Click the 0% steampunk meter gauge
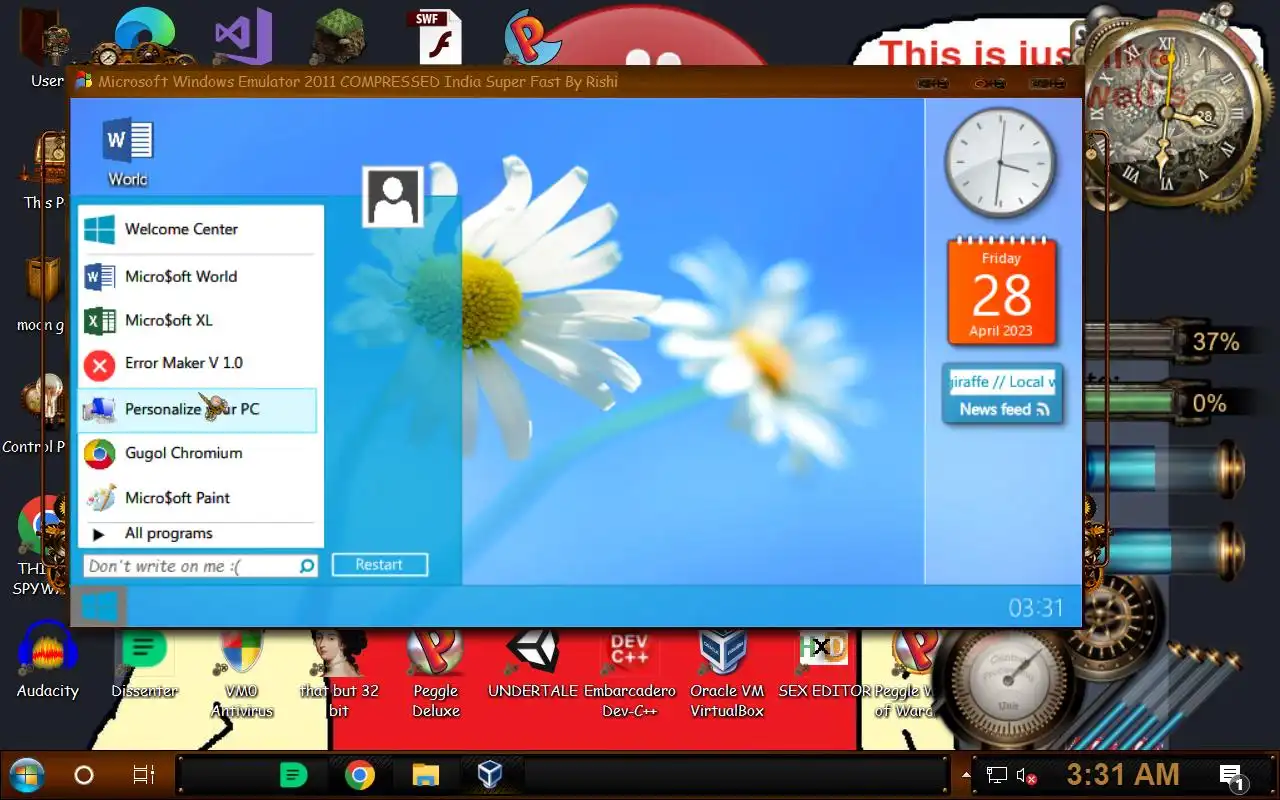The image size is (1280, 800). pos(1166,403)
